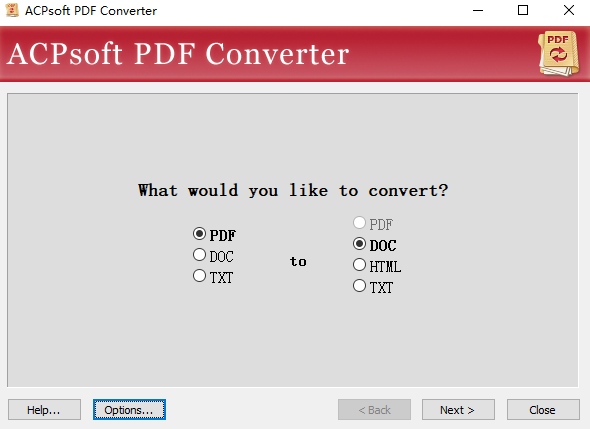This screenshot has height=429, width=590.
Task: Open the Options dialog
Action: tap(129, 409)
